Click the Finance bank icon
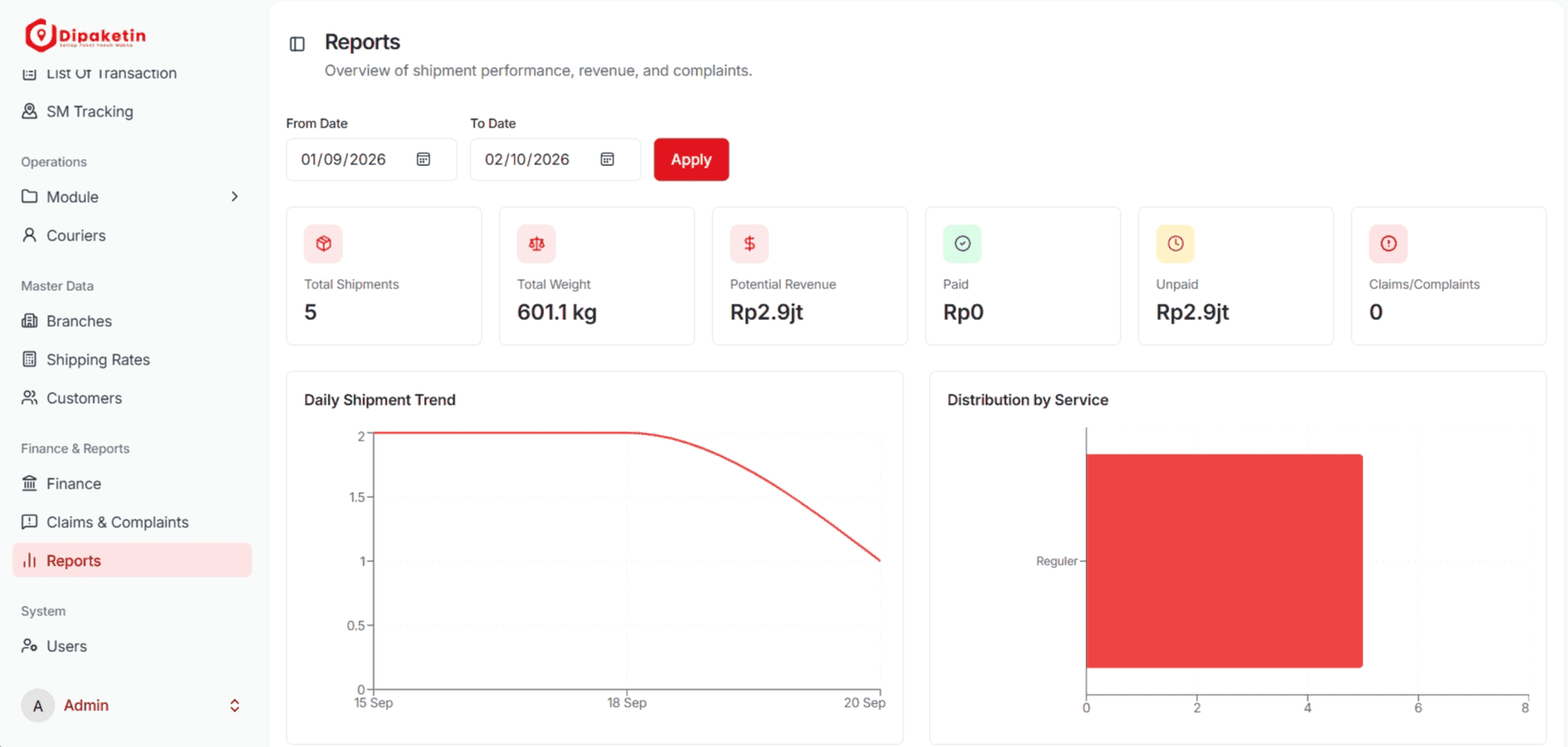This screenshot has width=1568, height=747. point(30,483)
